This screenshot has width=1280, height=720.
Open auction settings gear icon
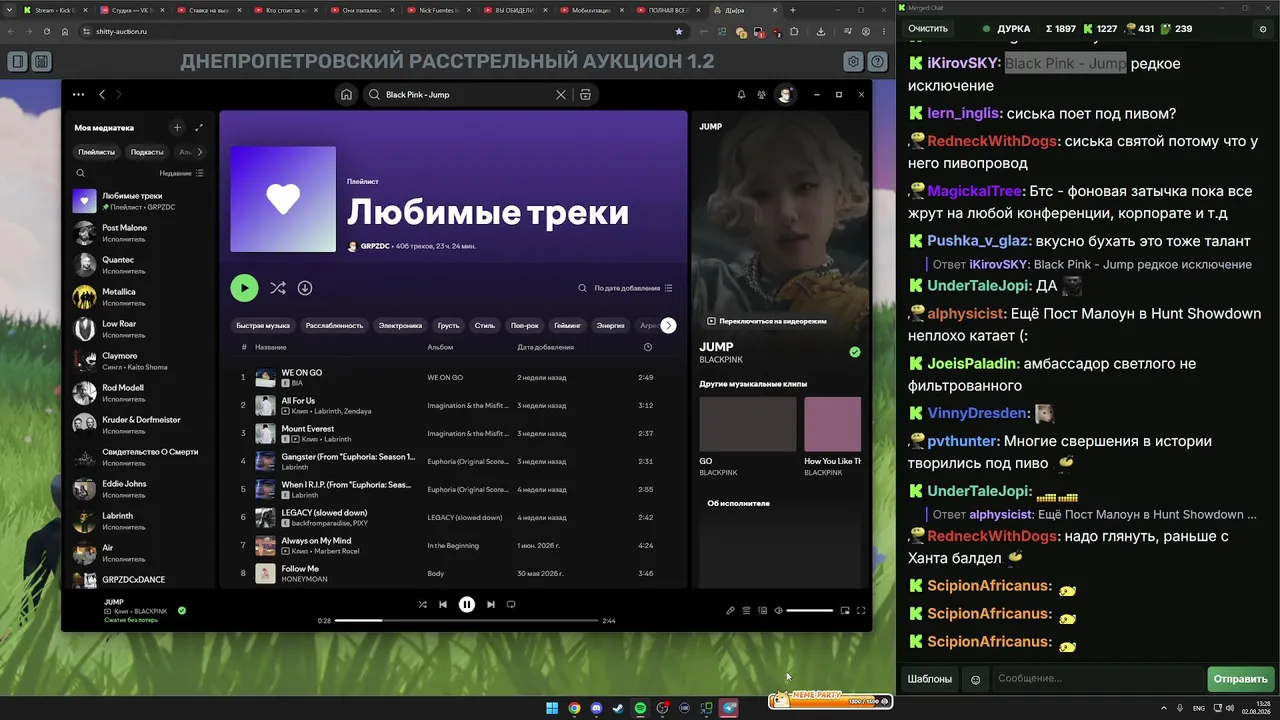[x=853, y=62]
